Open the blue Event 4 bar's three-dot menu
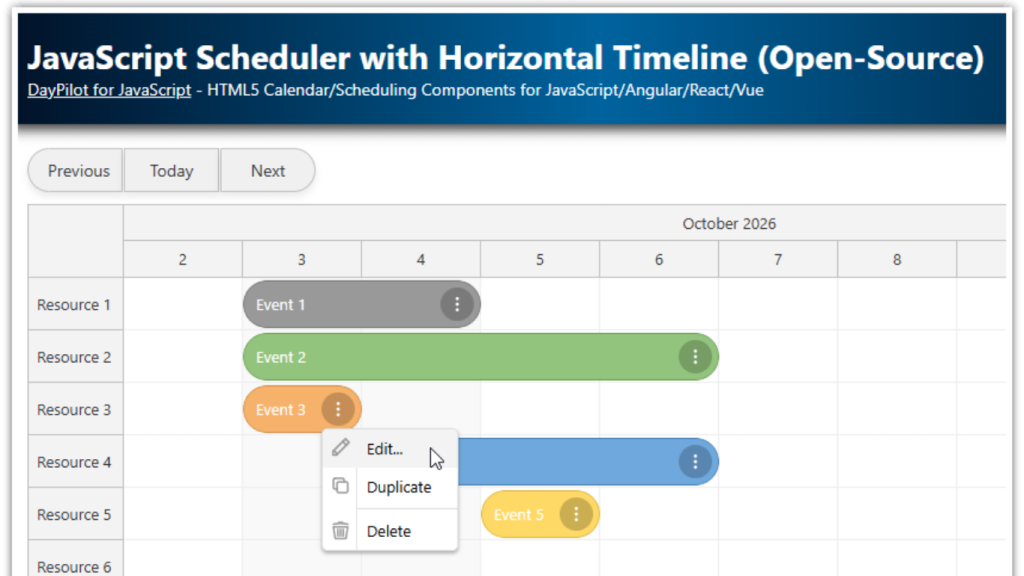This screenshot has width=1024, height=576. 695,461
